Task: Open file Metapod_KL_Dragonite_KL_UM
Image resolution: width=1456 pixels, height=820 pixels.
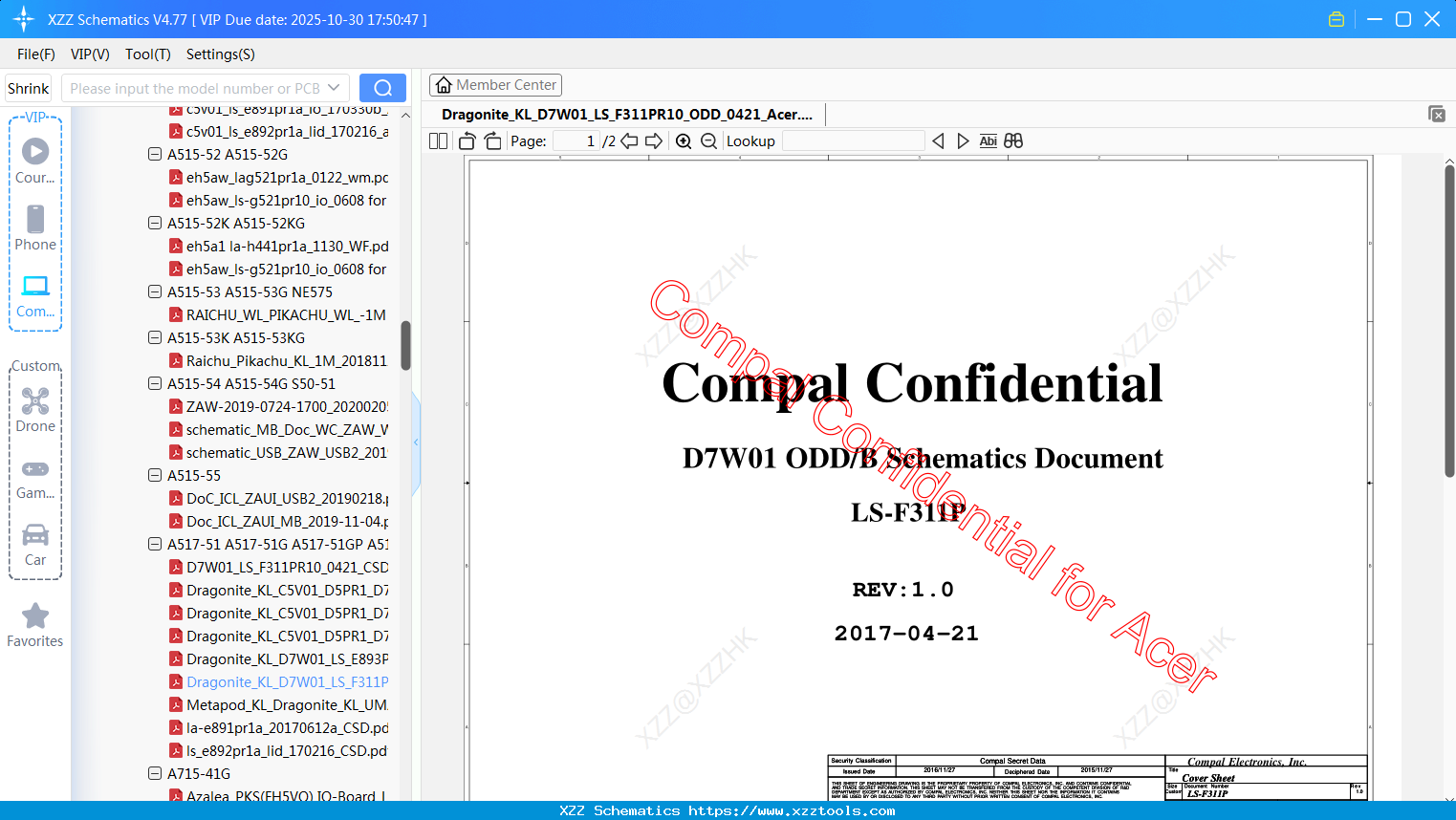Action: pyautogui.click(x=278, y=704)
